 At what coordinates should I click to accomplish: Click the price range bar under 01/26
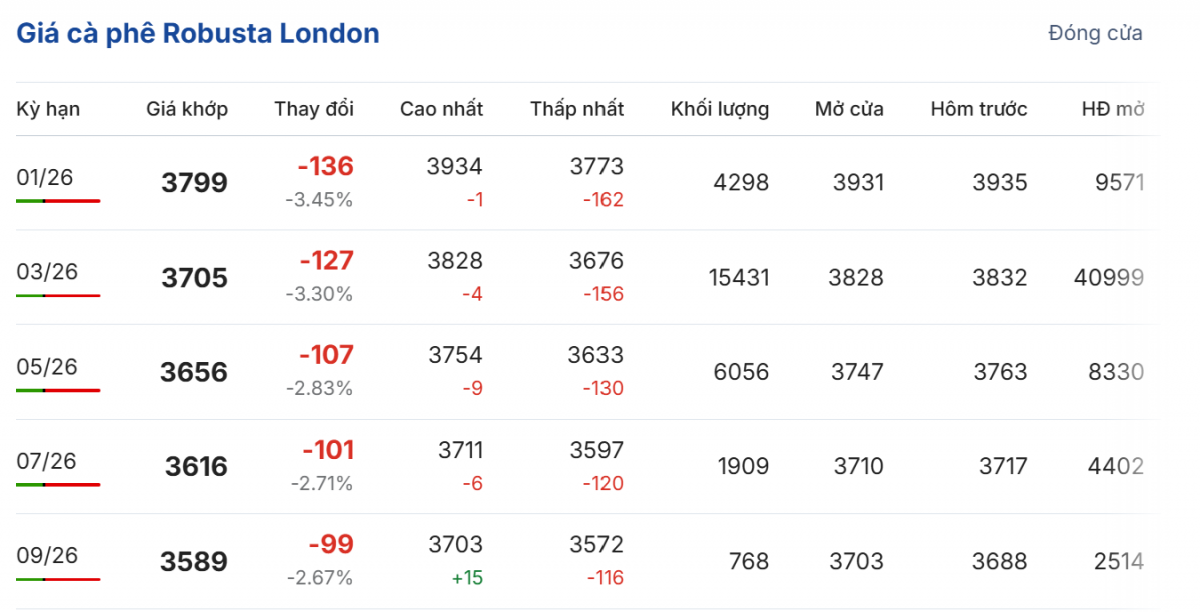point(58,201)
